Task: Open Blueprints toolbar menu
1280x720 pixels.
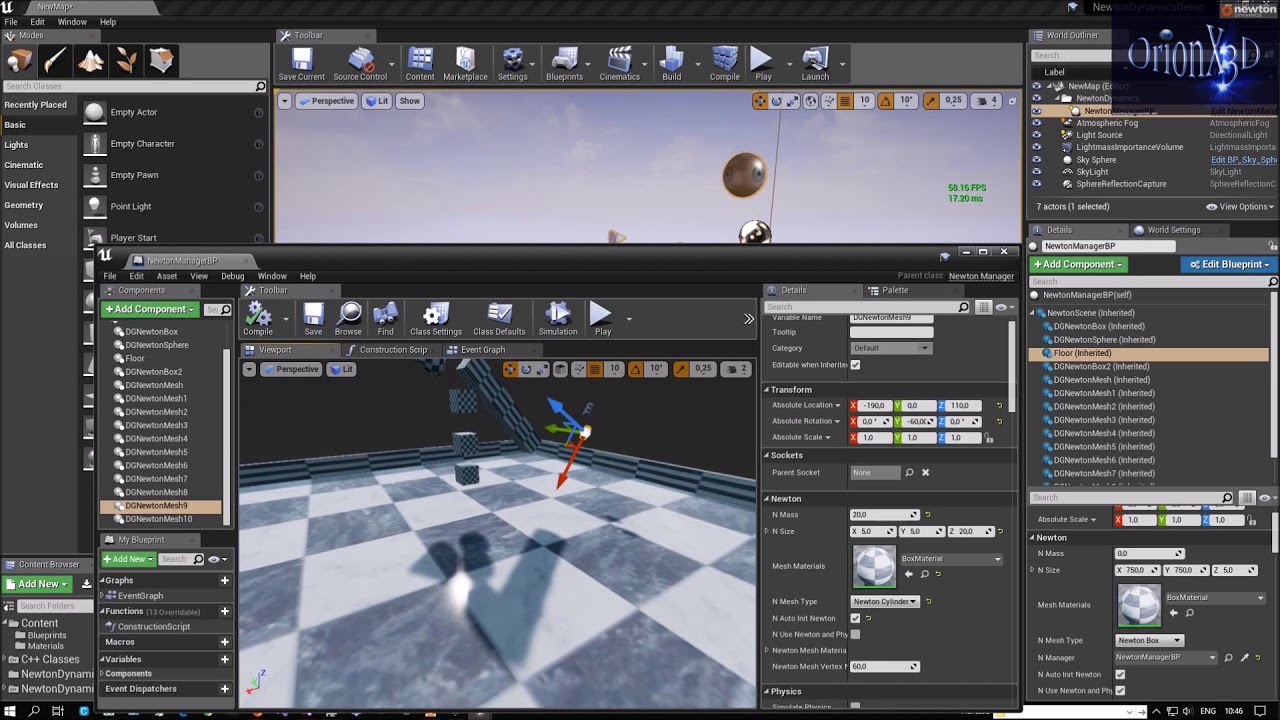Action: point(564,65)
